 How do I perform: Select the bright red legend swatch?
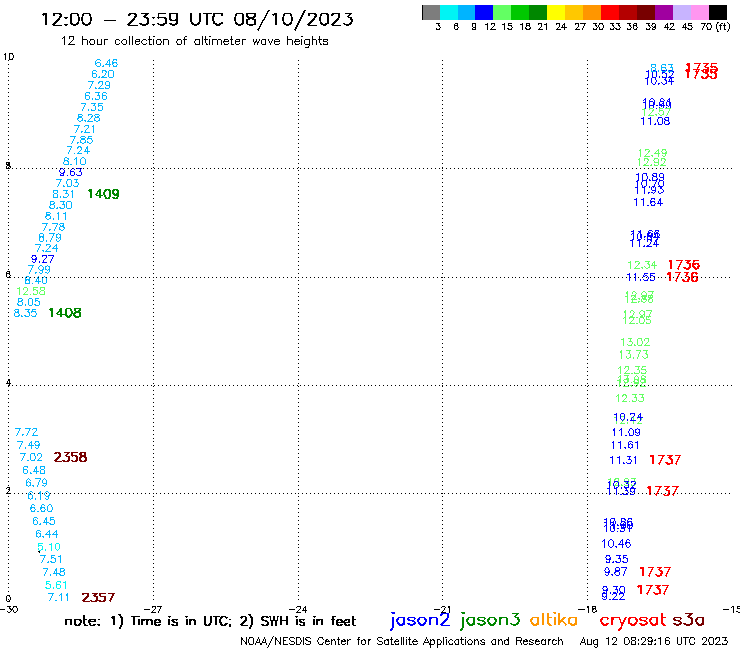tap(610, 12)
